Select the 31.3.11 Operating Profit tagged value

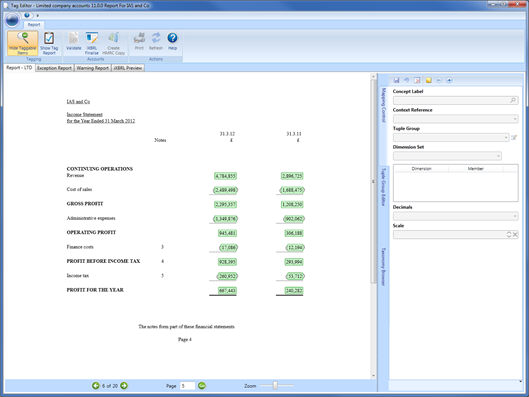[294, 233]
